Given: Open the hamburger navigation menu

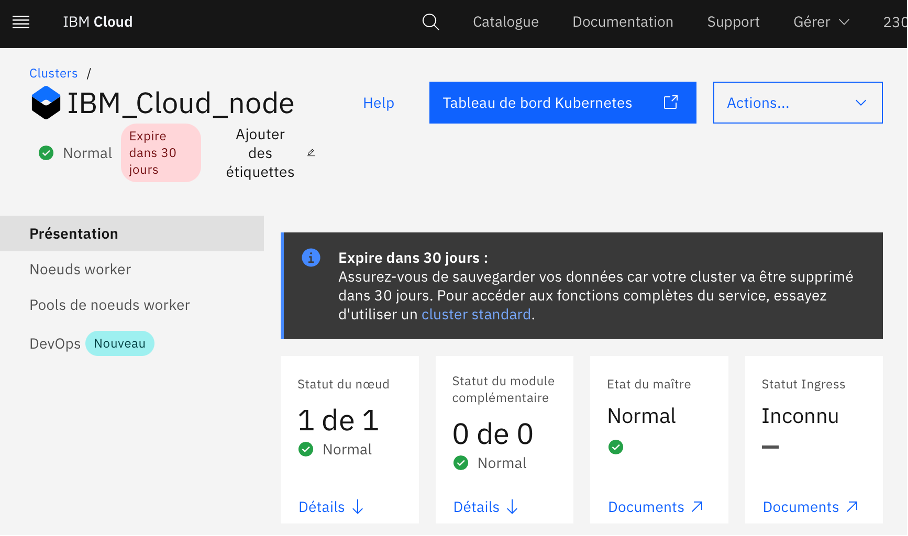Looking at the screenshot, I should (x=20, y=22).
